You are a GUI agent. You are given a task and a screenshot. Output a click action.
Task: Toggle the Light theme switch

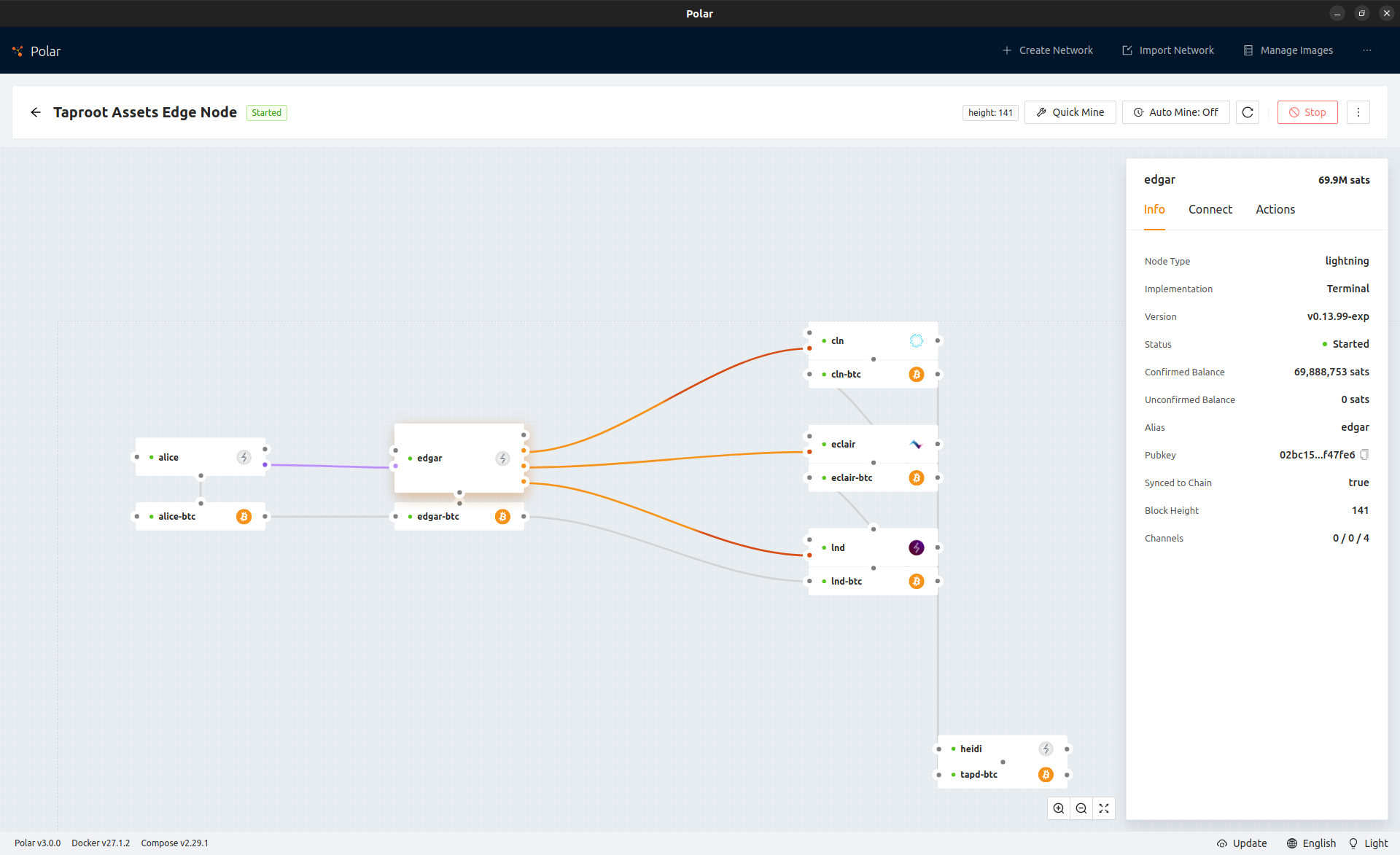1368,843
